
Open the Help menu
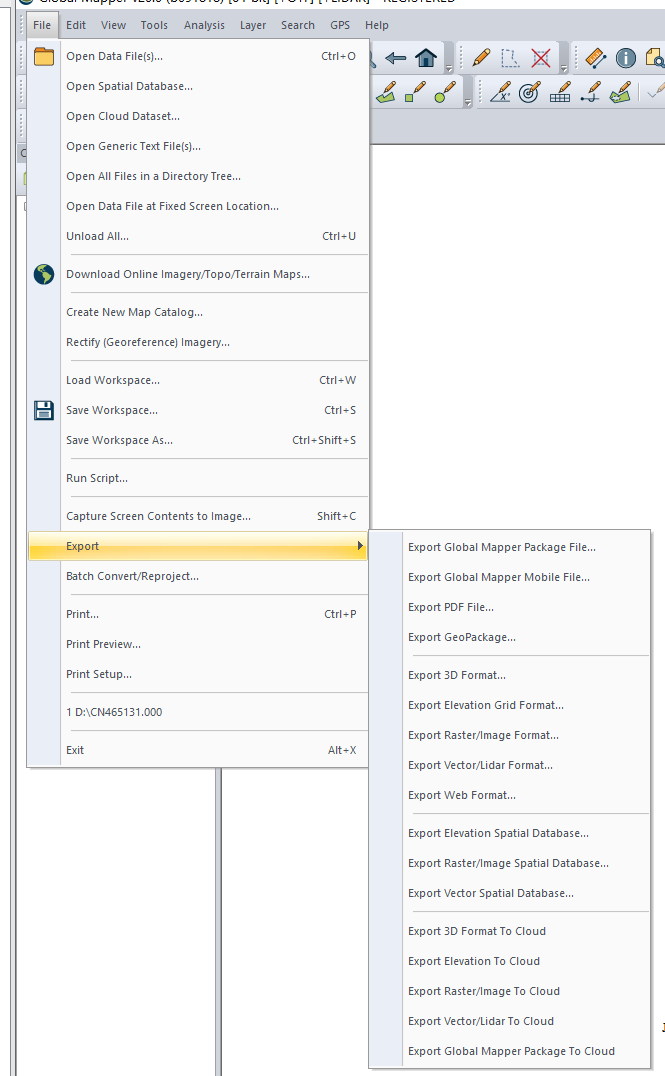(377, 25)
